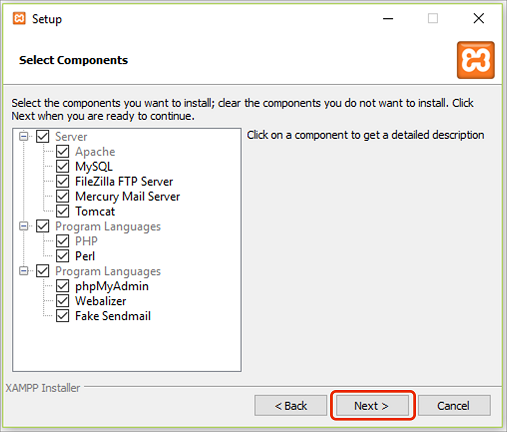Uncheck Mercury Mail Server checkbox

coord(63,196)
